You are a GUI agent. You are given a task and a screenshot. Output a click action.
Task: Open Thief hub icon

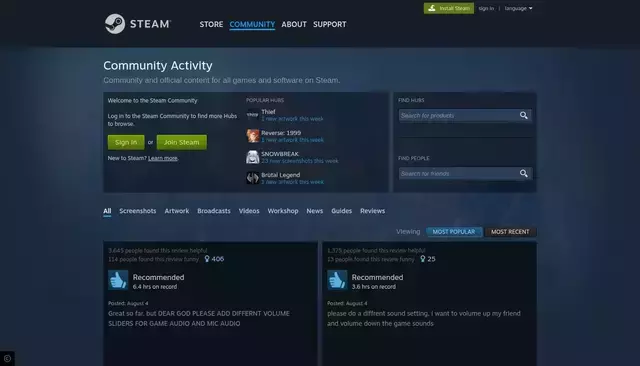253,115
